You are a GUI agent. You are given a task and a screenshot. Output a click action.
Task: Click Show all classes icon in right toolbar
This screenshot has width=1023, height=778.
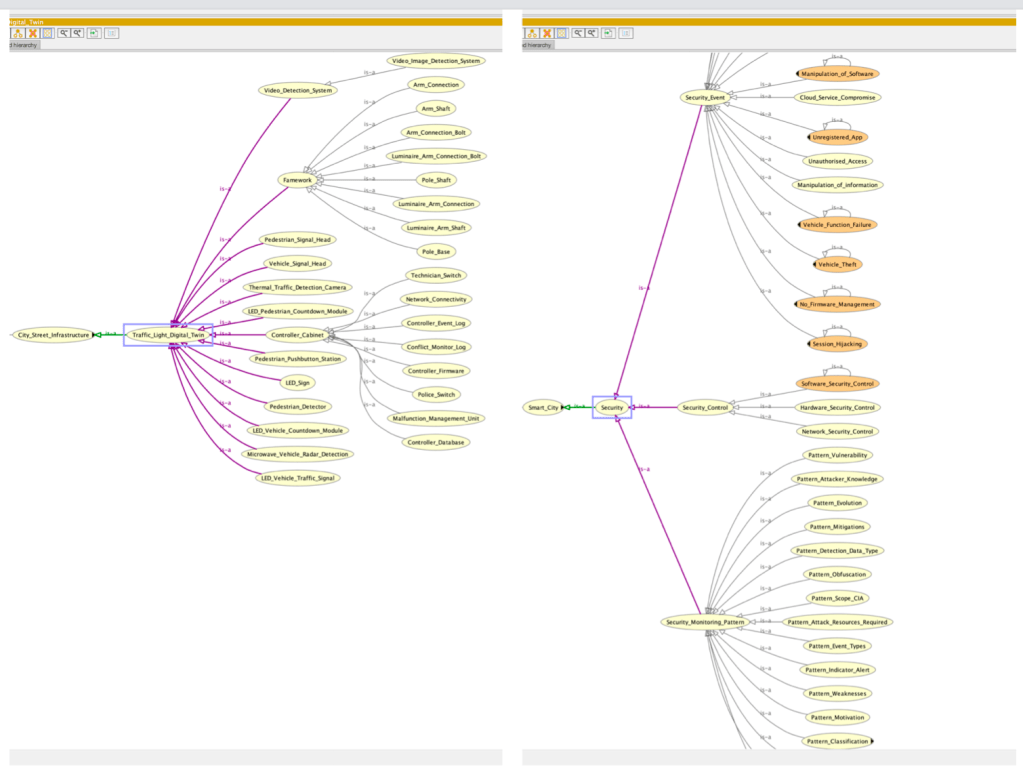561,33
